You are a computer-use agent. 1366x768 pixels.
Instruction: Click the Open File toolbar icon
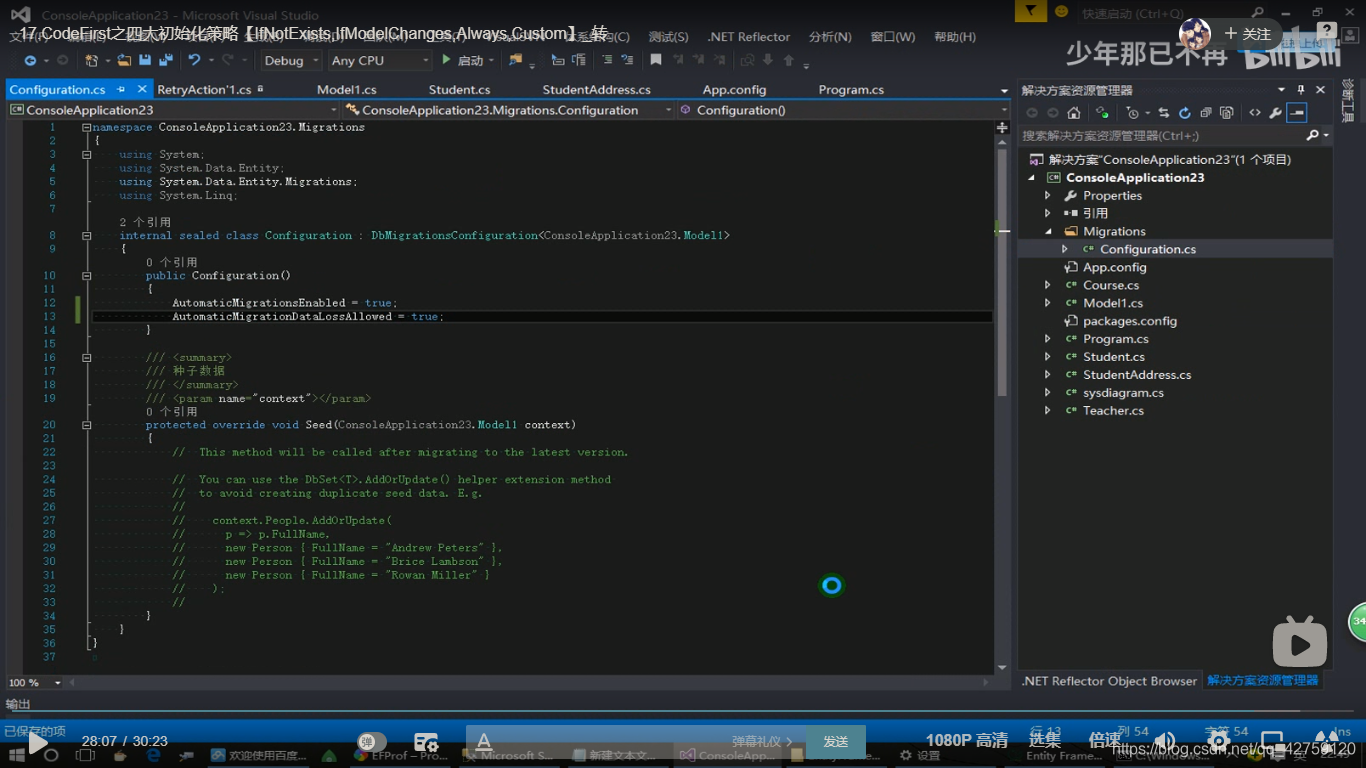[124, 60]
